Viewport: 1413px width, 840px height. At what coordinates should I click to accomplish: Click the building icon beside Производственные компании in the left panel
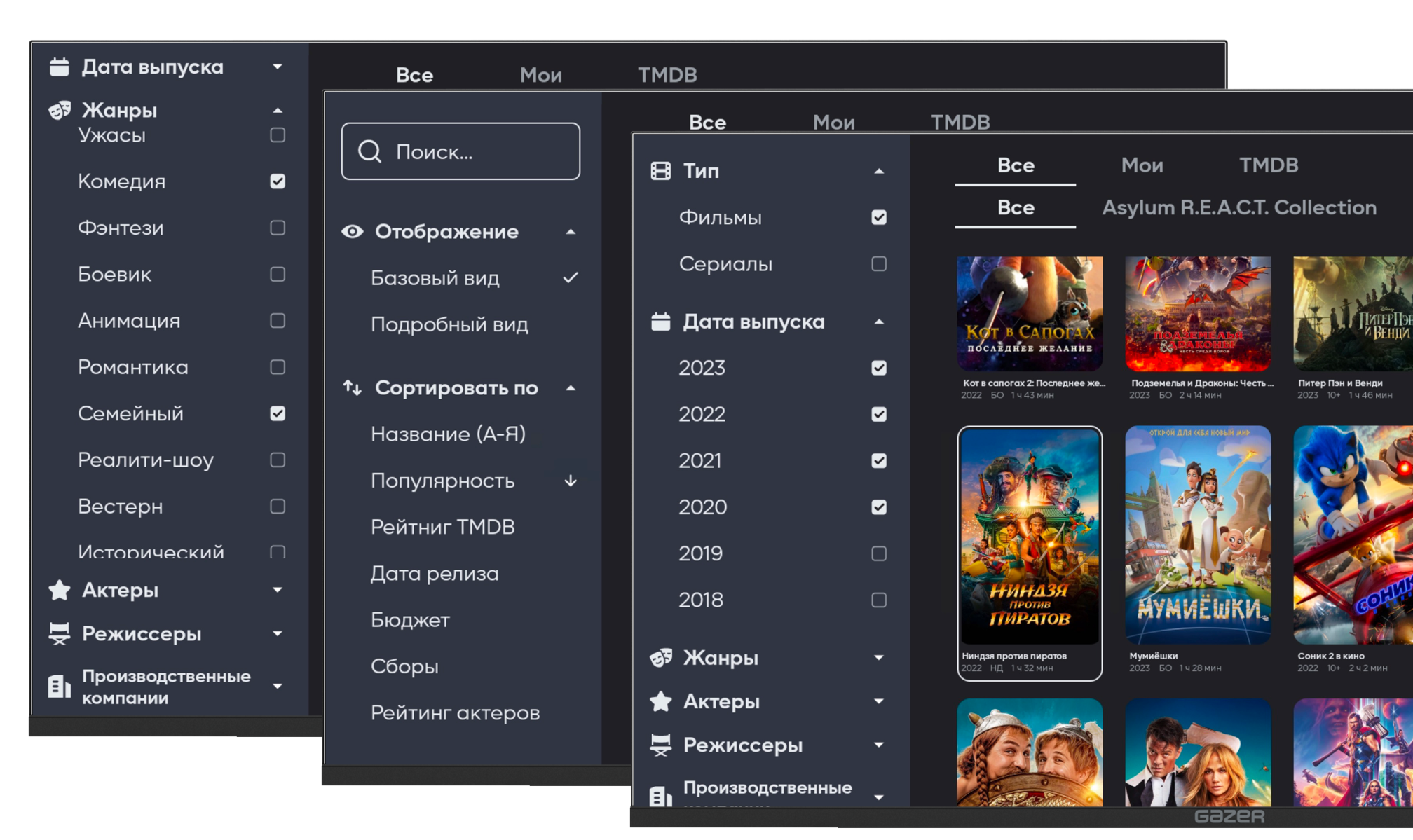(x=60, y=687)
